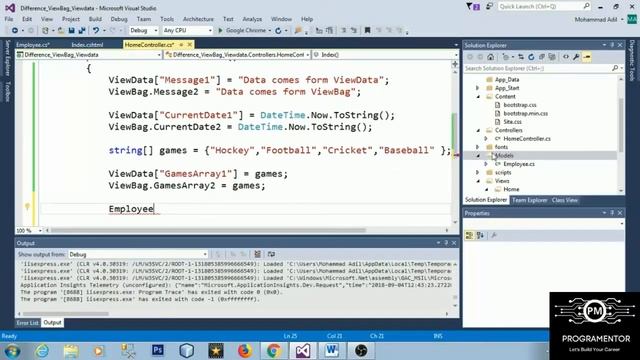The height and width of the screenshot is (360, 640).
Task: Switch to the Index.cshtml tab
Action: [87, 45]
